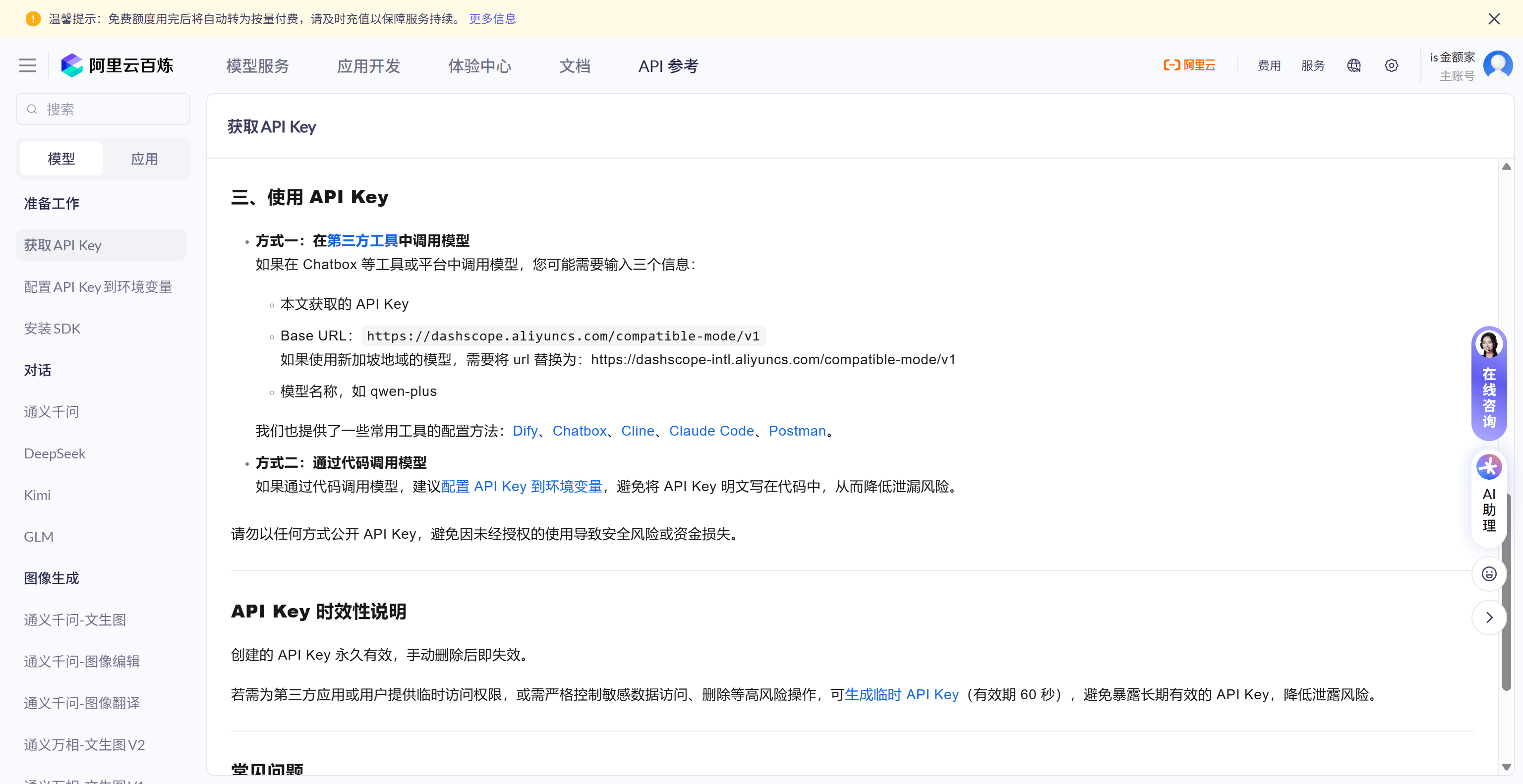Viewport: 1523px width, 784px height.
Task: Open the language globe icon
Action: coord(1353,65)
